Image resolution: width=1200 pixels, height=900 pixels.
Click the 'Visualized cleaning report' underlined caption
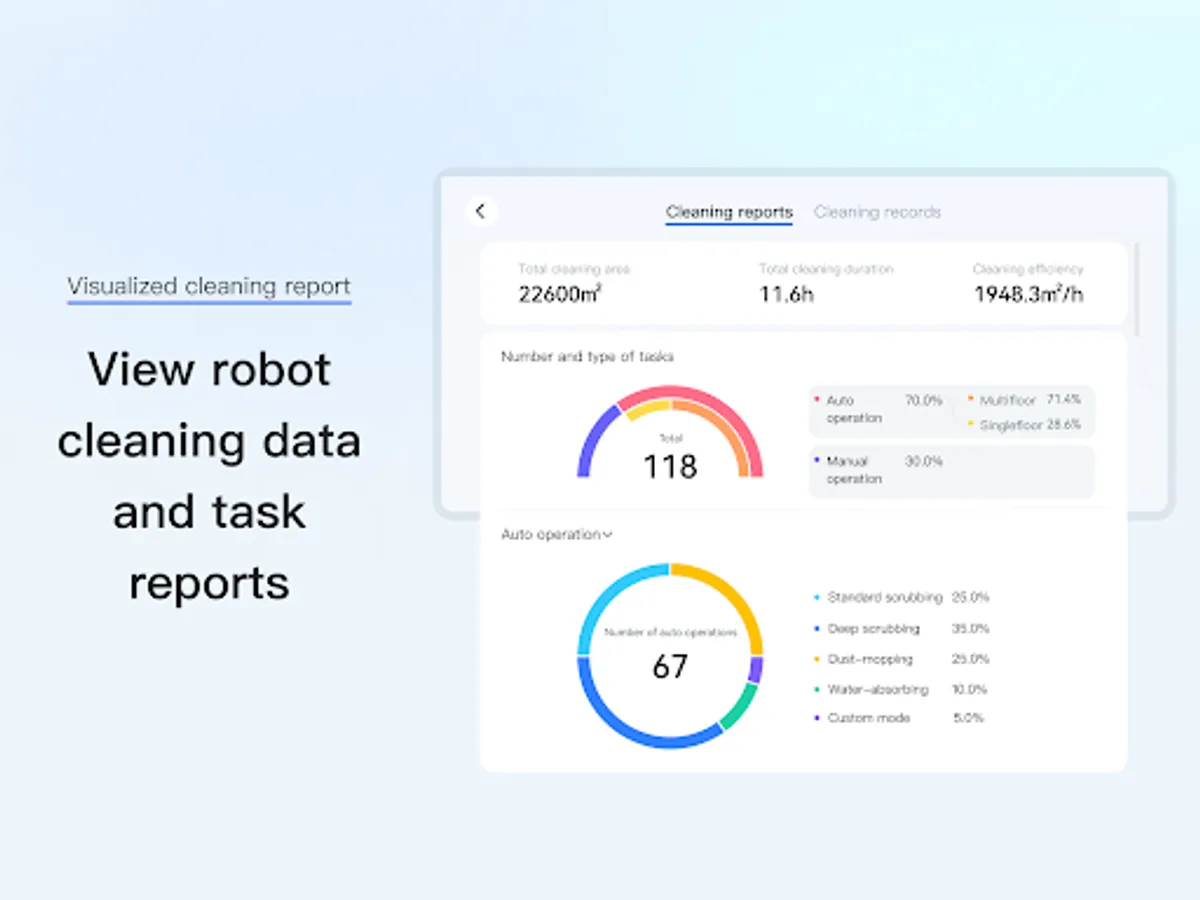coord(209,286)
